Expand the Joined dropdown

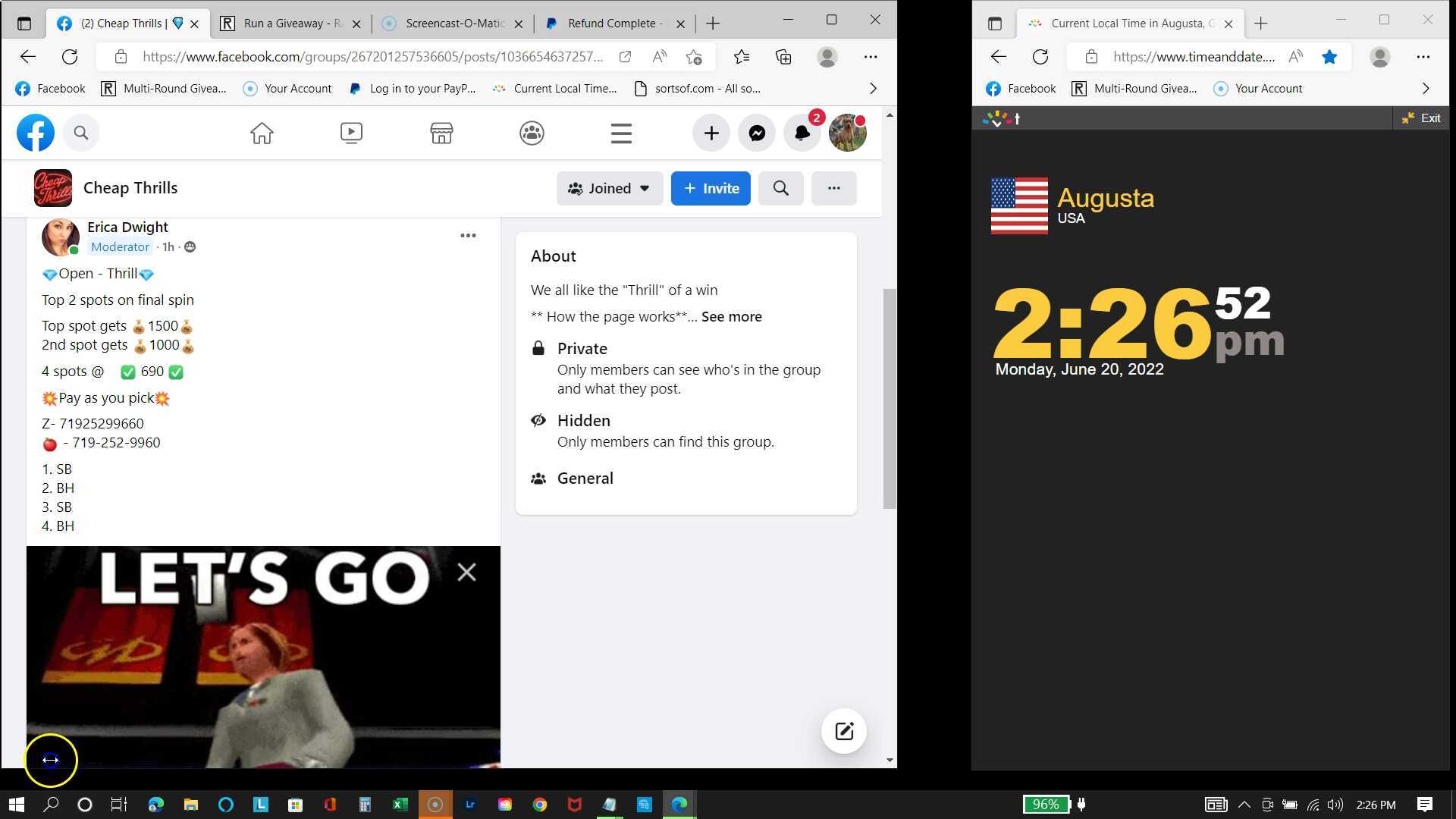(610, 188)
